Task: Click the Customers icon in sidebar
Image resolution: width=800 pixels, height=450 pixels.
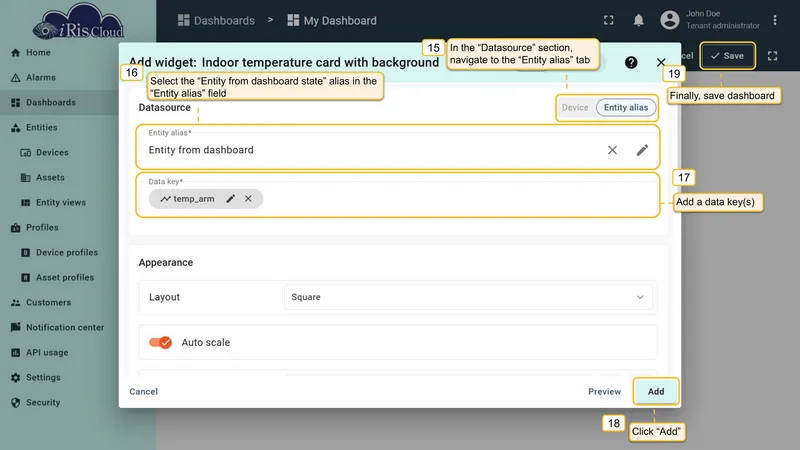Action: pyautogui.click(x=15, y=303)
